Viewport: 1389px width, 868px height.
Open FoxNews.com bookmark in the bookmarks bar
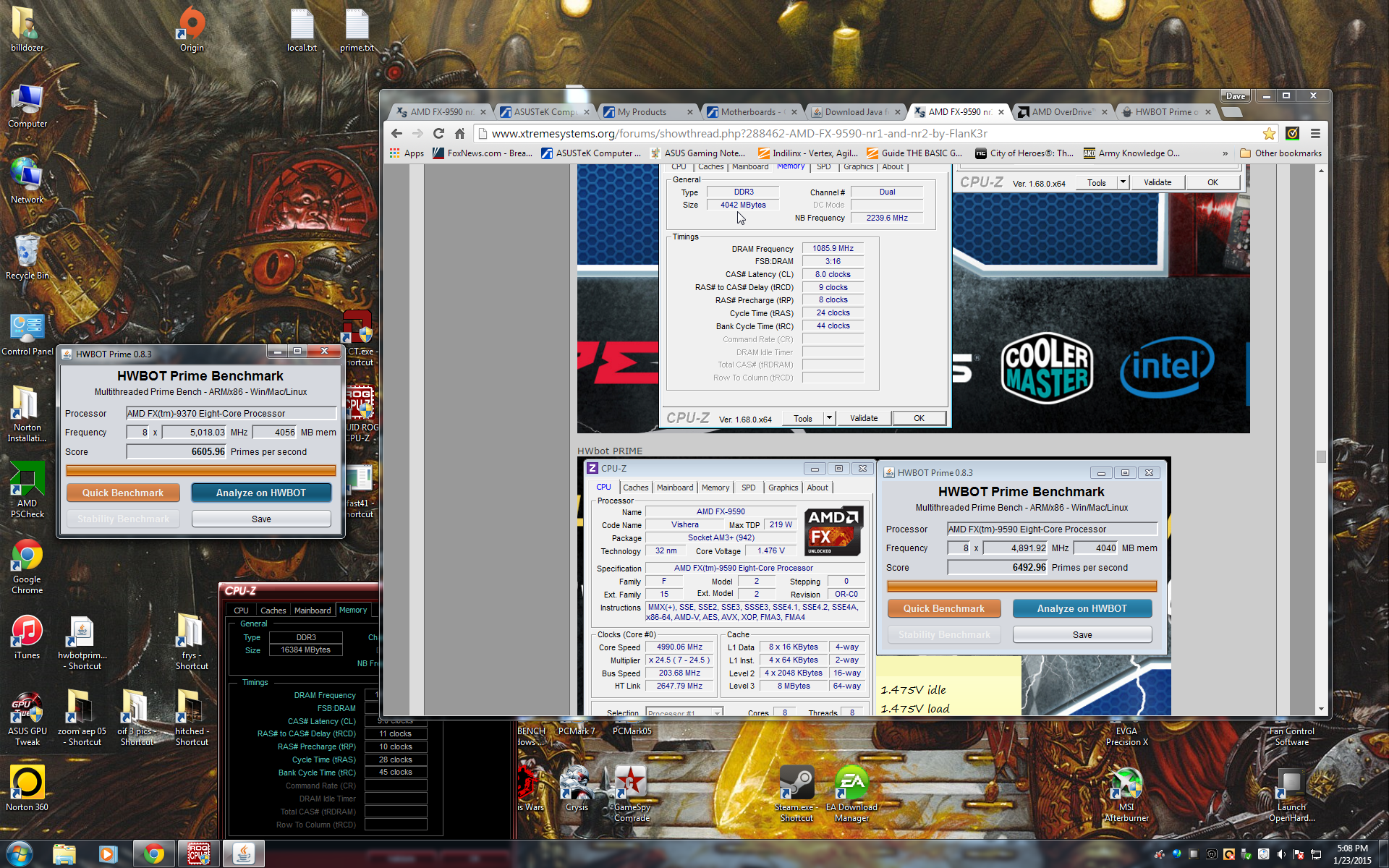pos(482,153)
